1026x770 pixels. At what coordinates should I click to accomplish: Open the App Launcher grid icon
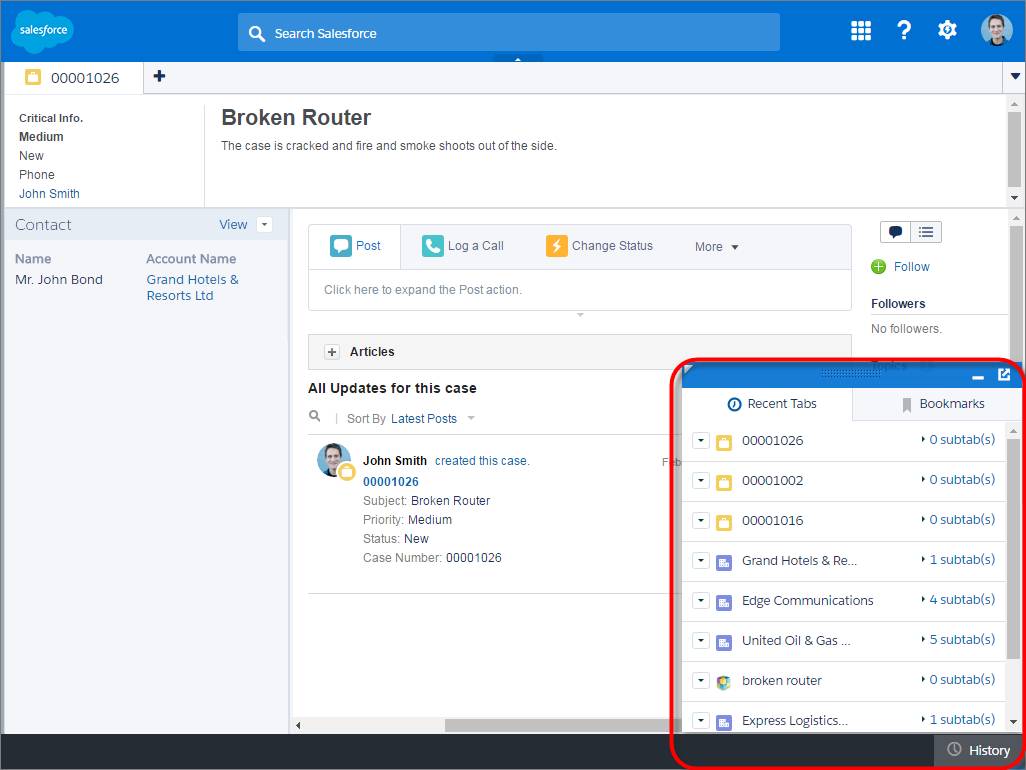(x=860, y=30)
